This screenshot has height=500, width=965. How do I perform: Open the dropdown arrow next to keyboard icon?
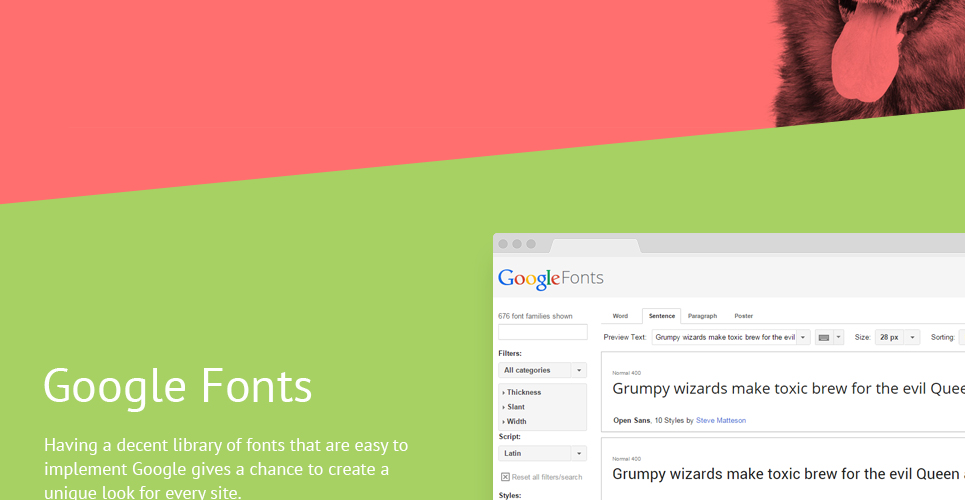838,337
